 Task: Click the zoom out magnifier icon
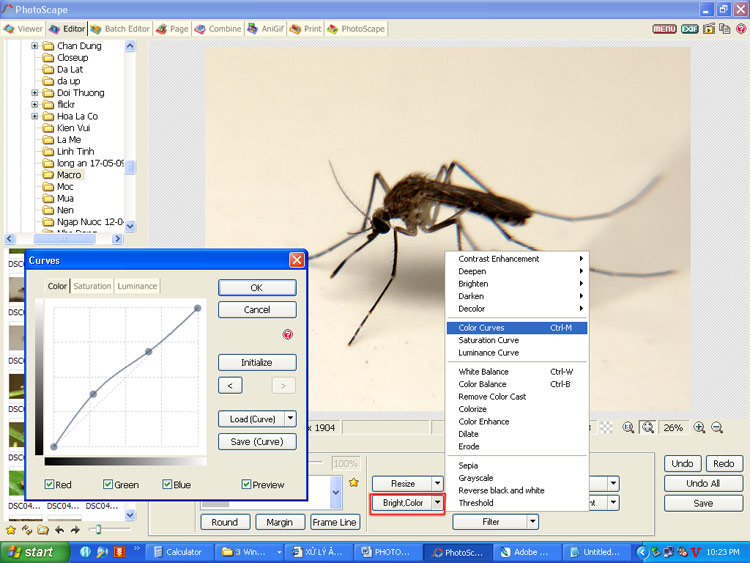(x=717, y=428)
